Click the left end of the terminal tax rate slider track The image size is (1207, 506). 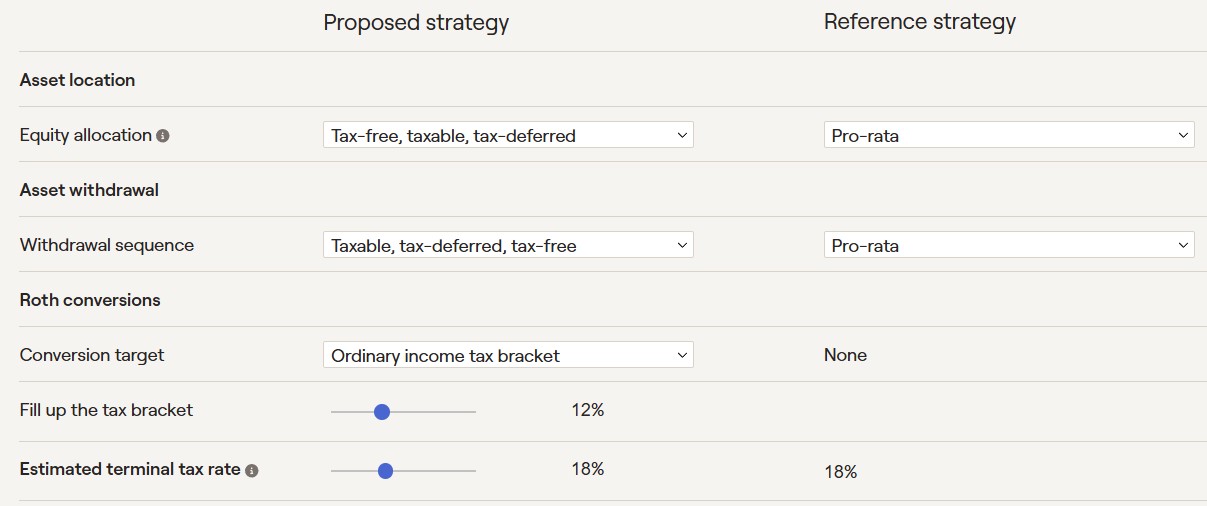(334, 470)
